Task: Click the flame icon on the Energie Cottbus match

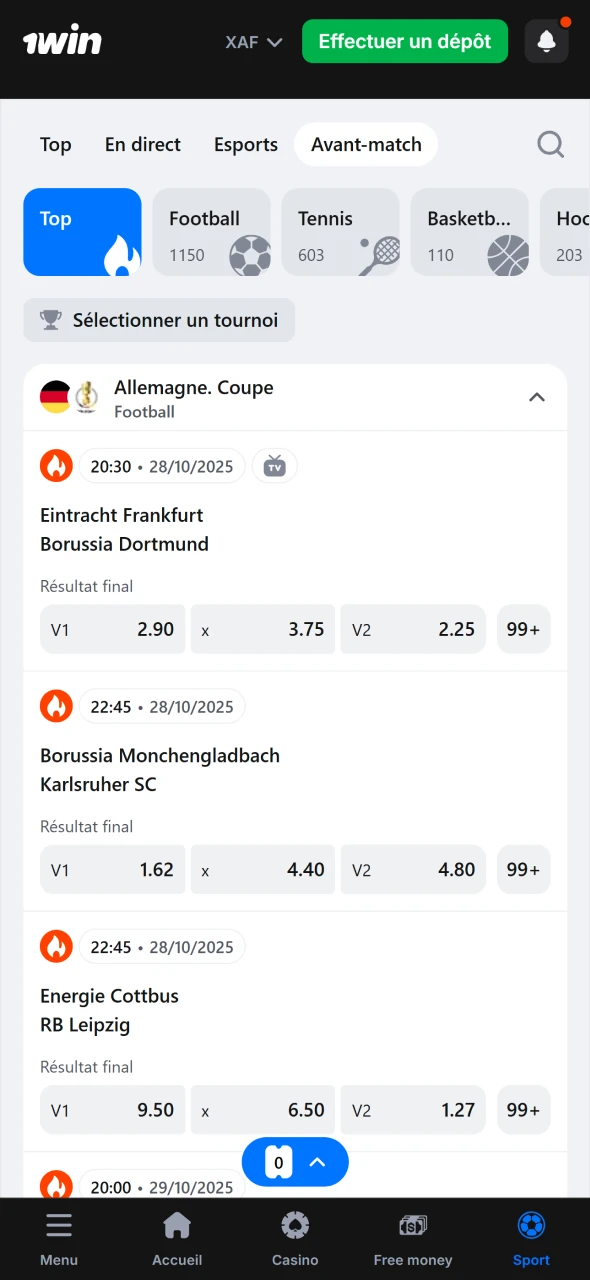Action: [56, 946]
